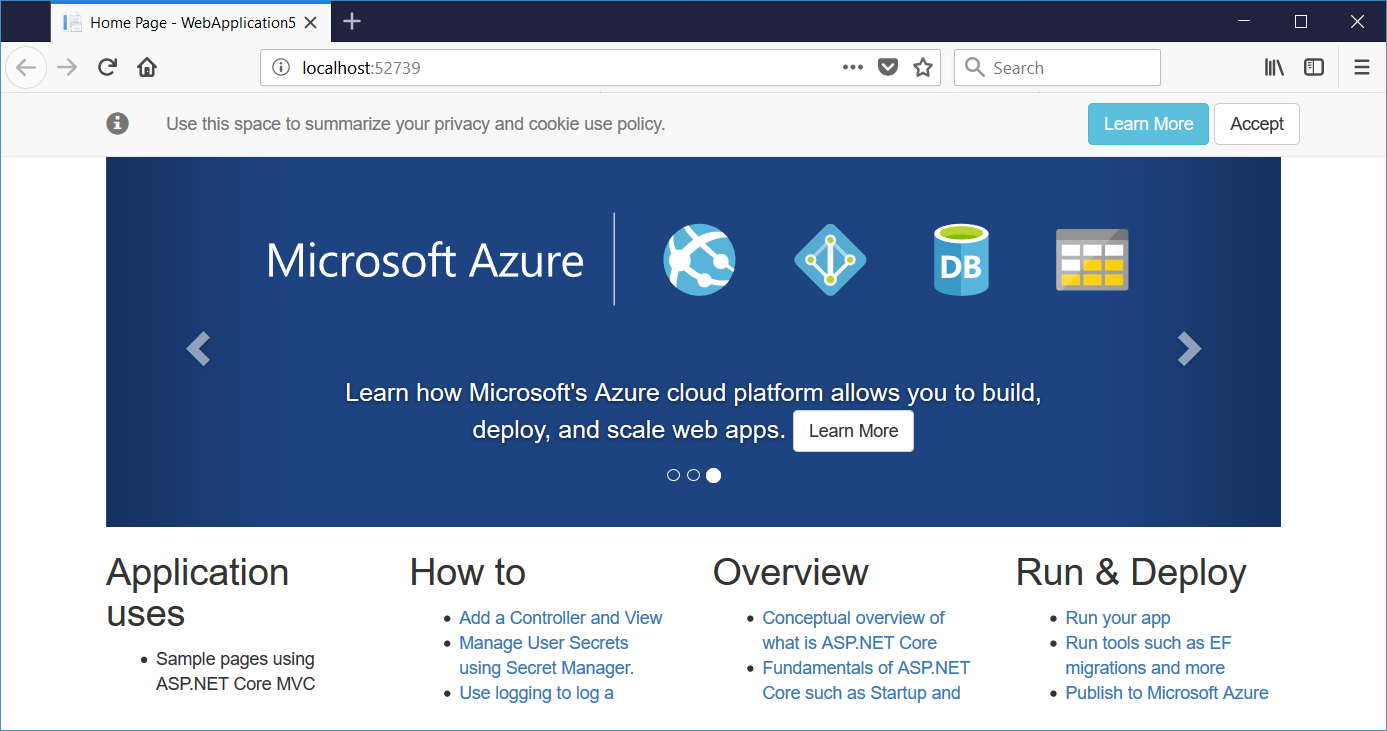1387x731 pixels.
Task: Select the third carousel indicator dot
Action: pyautogui.click(x=713, y=475)
